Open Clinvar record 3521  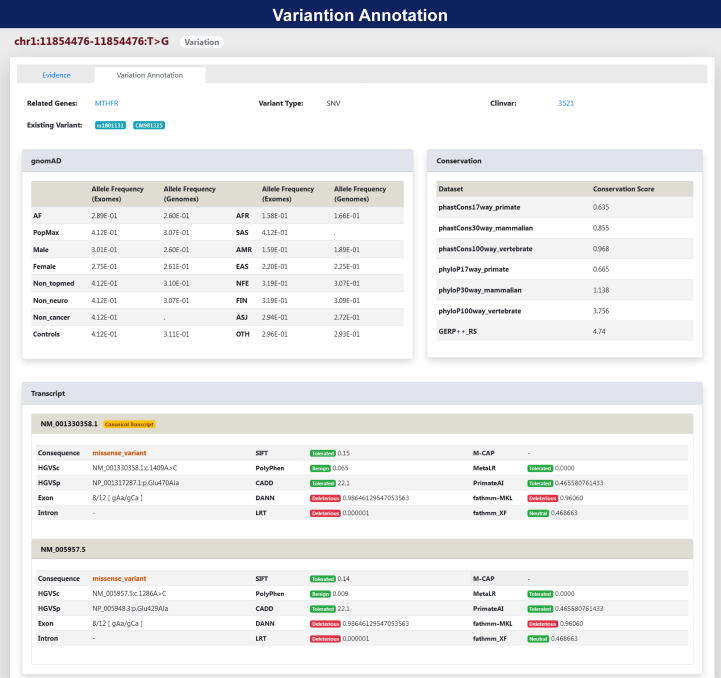click(x=566, y=103)
